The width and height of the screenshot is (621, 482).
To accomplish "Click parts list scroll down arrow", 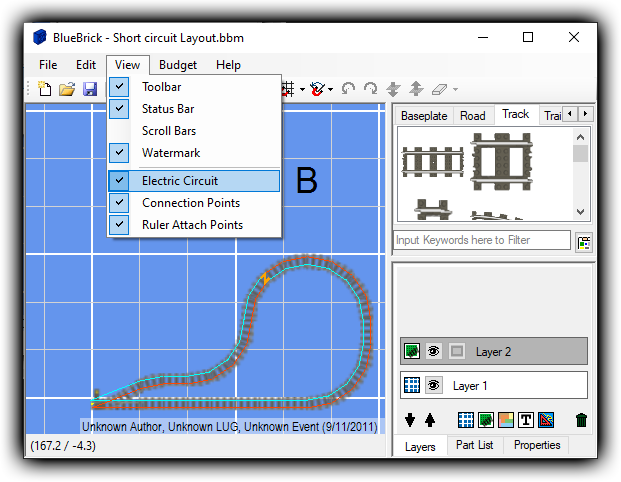I will (580, 211).
